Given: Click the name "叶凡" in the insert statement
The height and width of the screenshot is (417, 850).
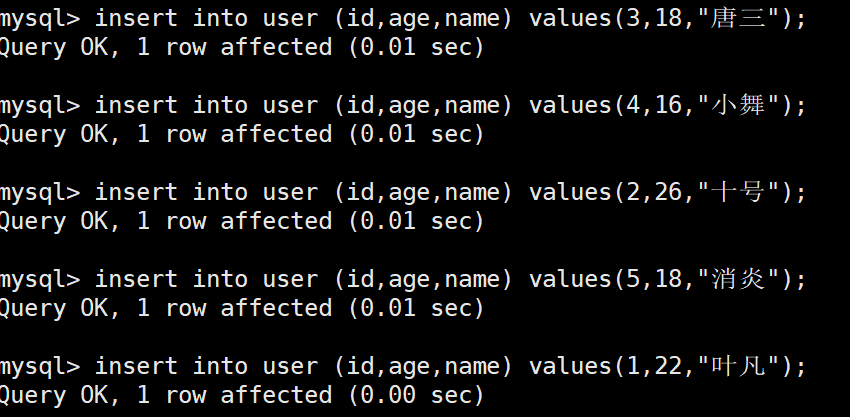Looking at the screenshot, I should [738, 367].
